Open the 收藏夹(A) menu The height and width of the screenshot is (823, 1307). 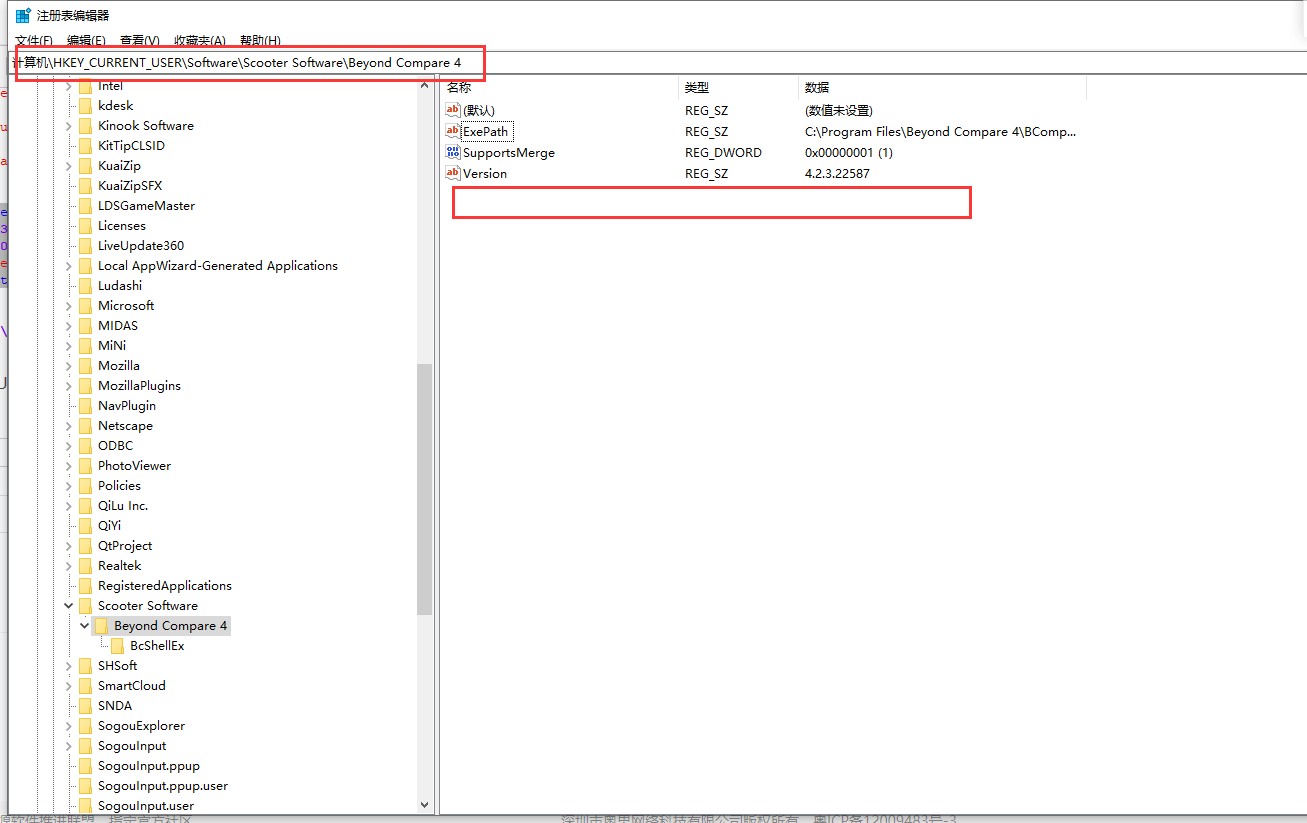[x=200, y=41]
